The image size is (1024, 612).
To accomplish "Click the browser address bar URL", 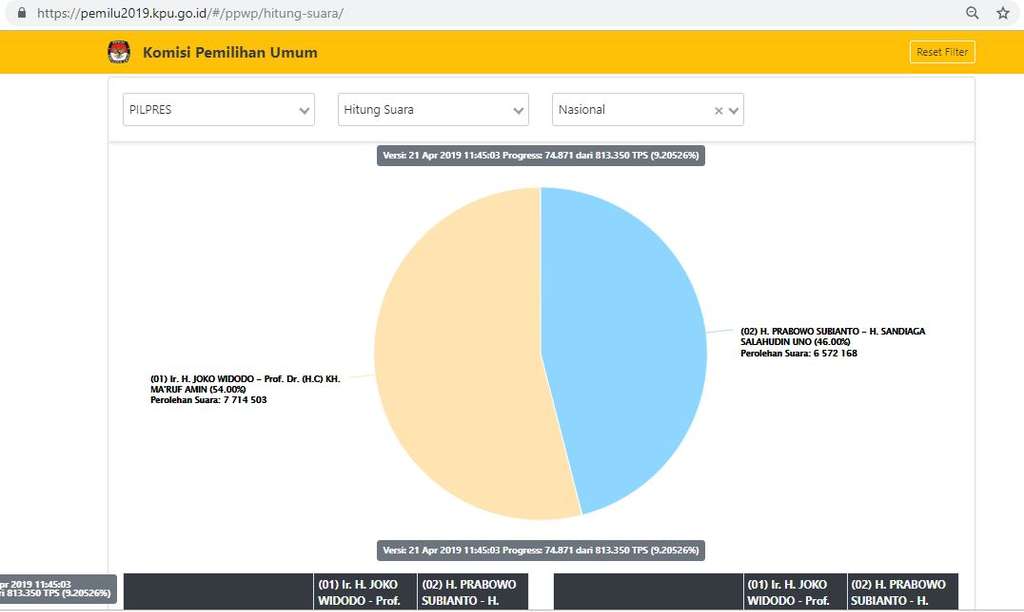I will pyautogui.click(x=190, y=14).
